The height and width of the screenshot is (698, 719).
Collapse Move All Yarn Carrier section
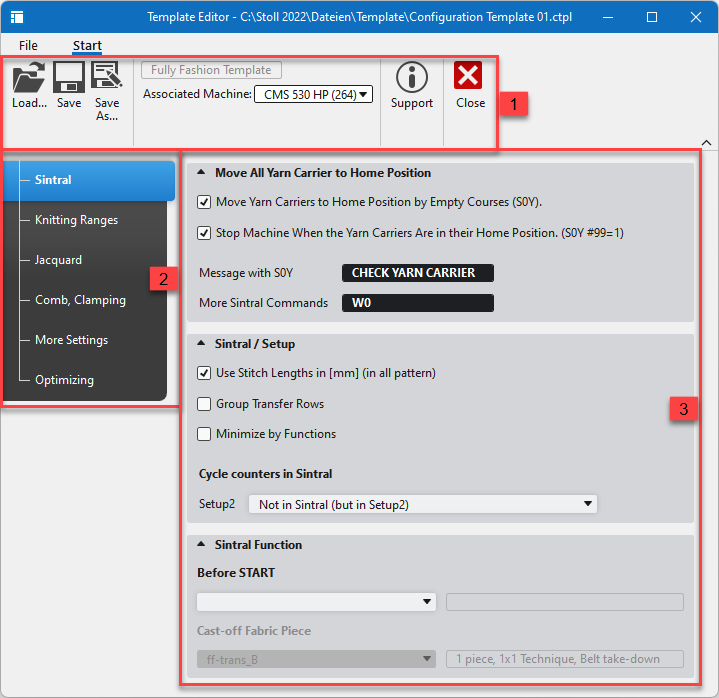pyautogui.click(x=201, y=173)
